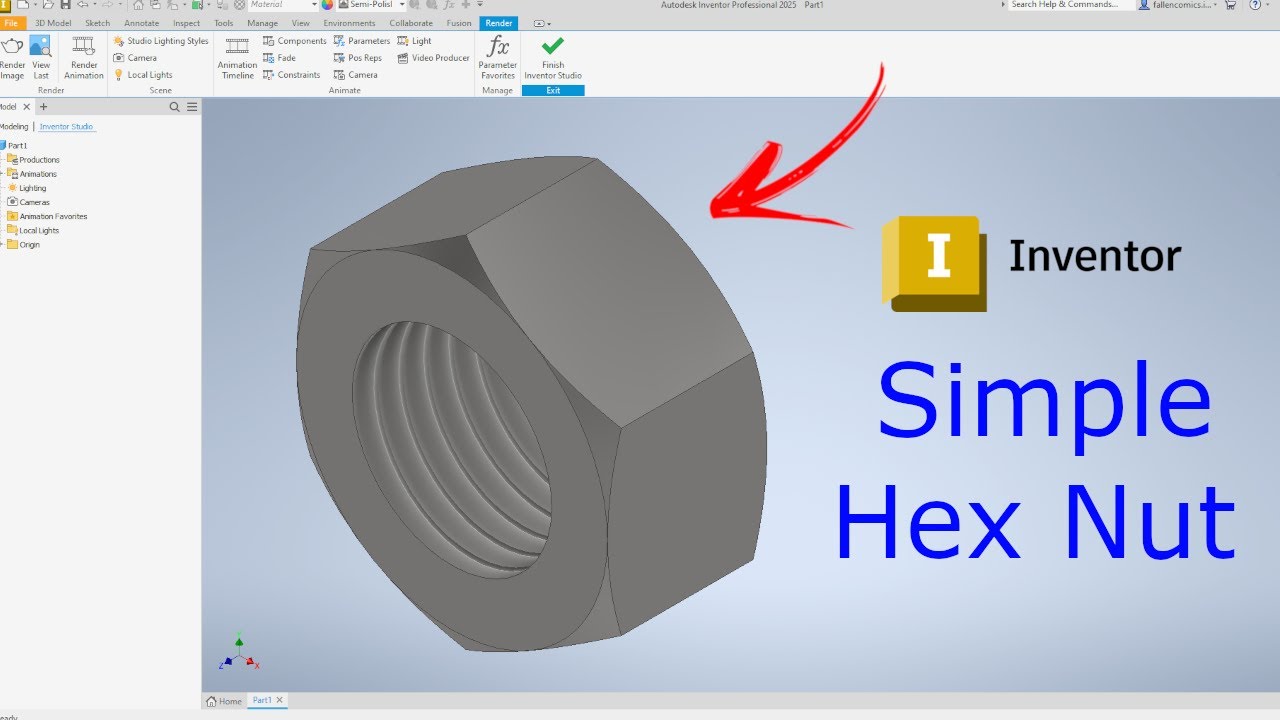Image resolution: width=1280 pixels, height=720 pixels.
Task: Expand Origin tree node
Action: coord(2,244)
